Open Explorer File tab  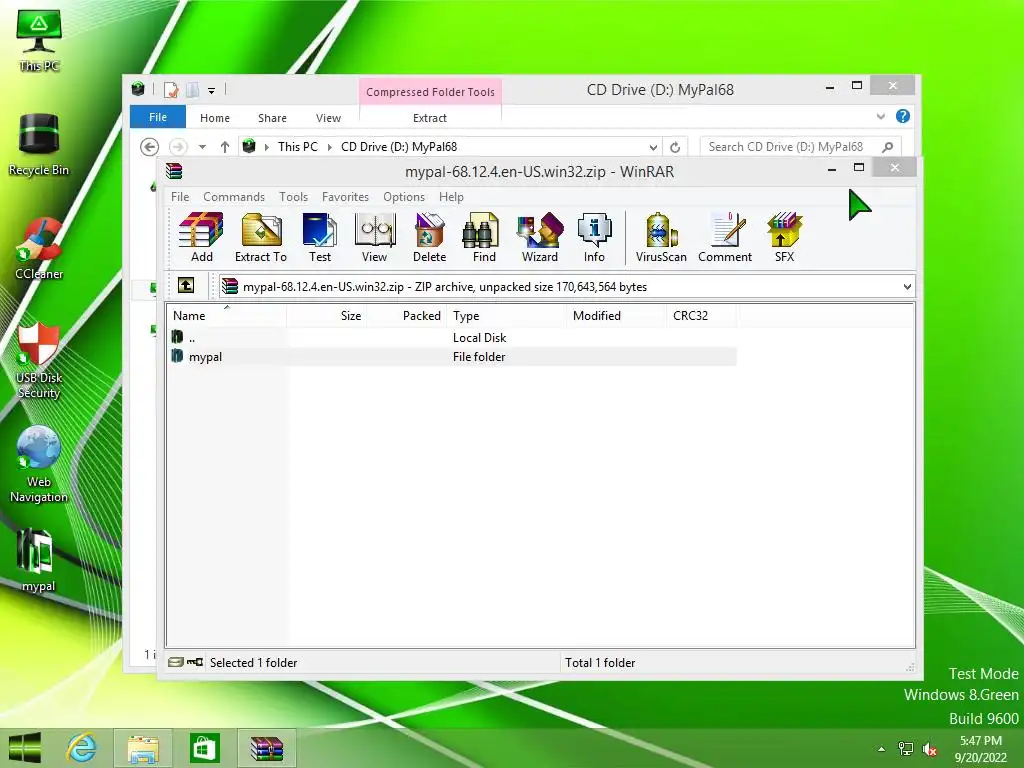tap(158, 117)
